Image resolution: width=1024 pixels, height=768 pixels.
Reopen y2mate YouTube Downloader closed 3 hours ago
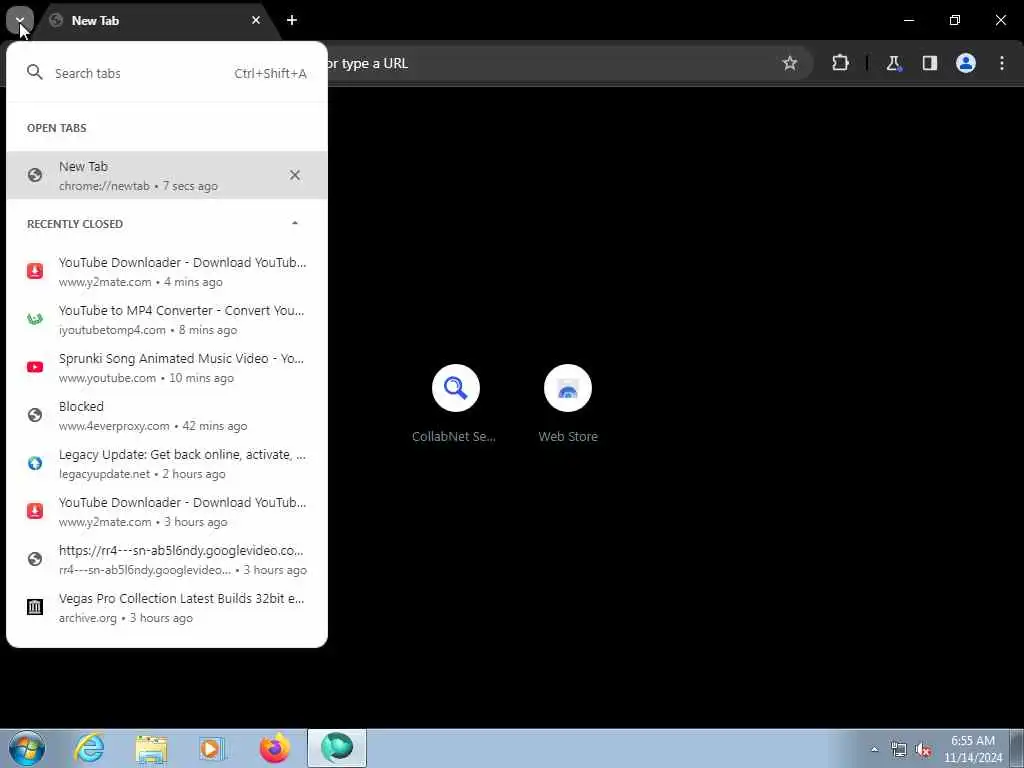(x=167, y=511)
